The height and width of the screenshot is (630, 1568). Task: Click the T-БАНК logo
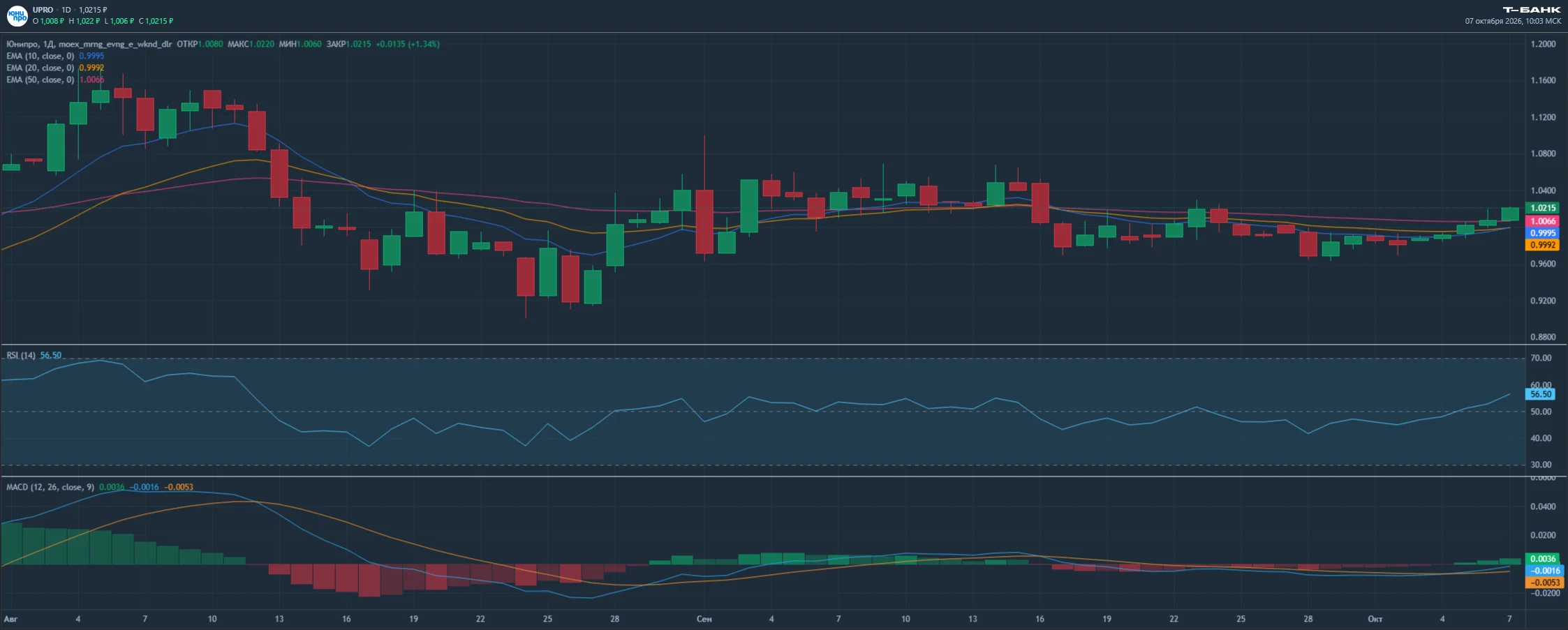tap(1532, 10)
